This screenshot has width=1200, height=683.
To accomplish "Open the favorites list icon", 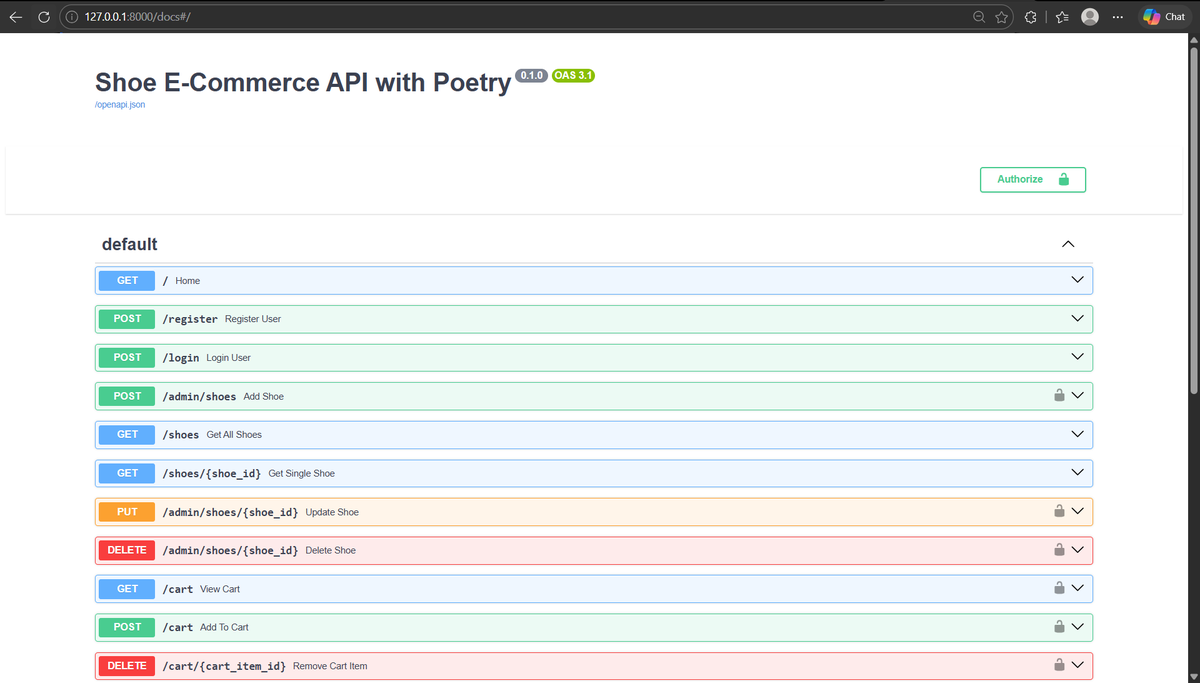I will point(1062,17).
